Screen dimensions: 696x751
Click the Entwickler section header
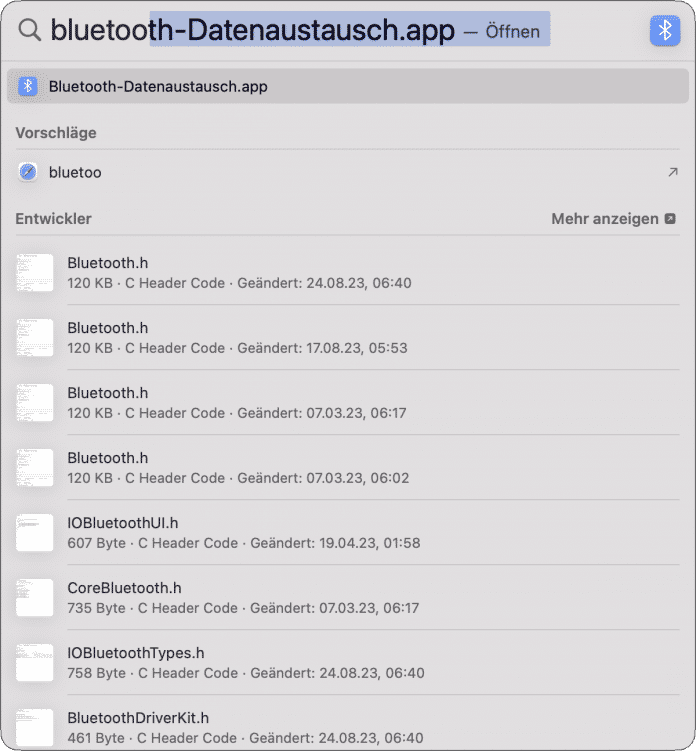click(53, 219)
